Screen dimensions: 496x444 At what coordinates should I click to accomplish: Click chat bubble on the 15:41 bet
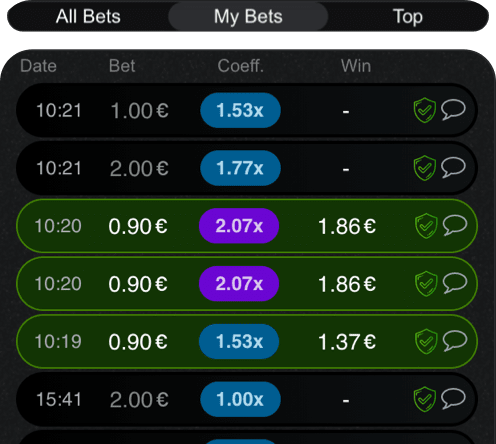coord(453,399)
